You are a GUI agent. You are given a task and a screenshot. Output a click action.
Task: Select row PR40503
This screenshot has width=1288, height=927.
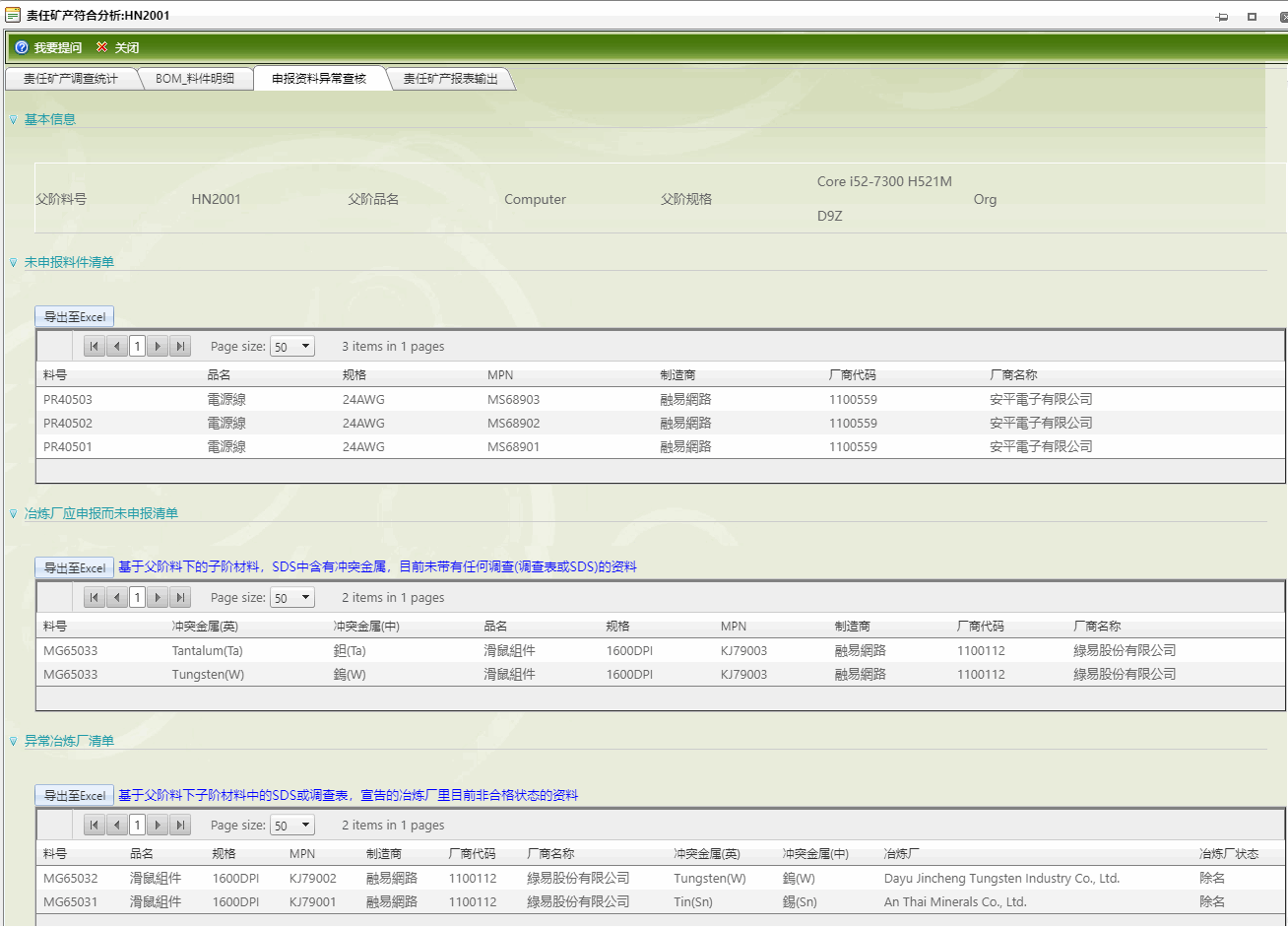click(x=660, y=400)
